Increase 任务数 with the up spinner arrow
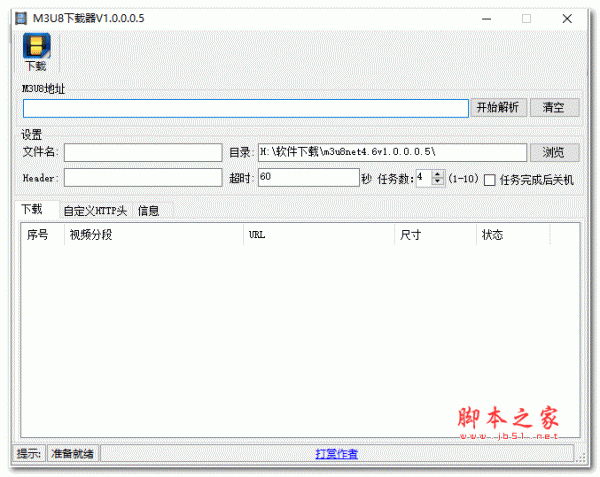The image size is (600, 477). 437,174
